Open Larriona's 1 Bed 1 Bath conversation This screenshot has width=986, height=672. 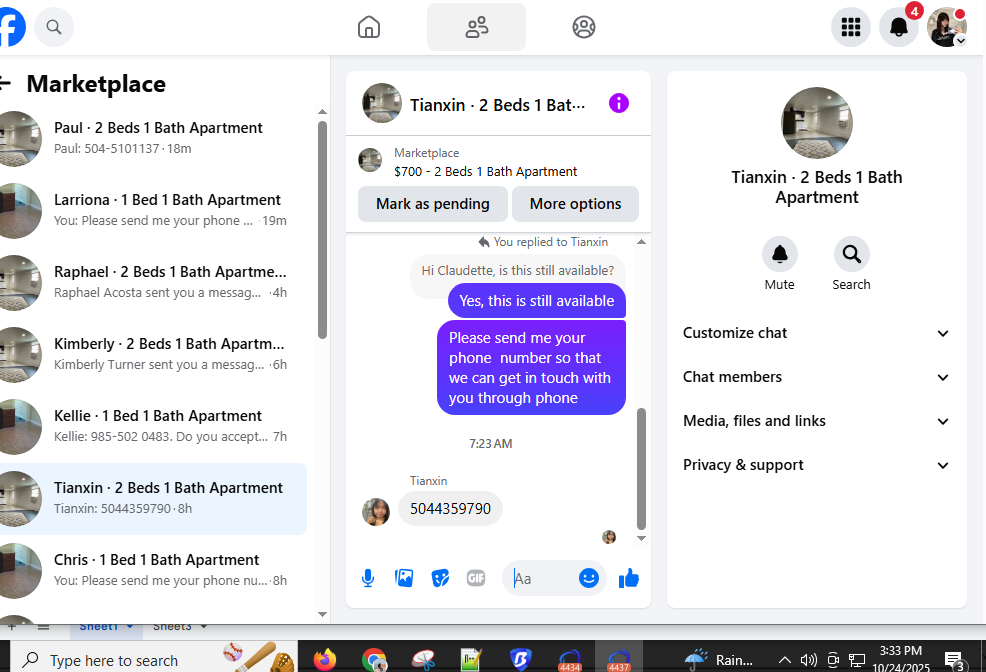(x=153, y=211)
